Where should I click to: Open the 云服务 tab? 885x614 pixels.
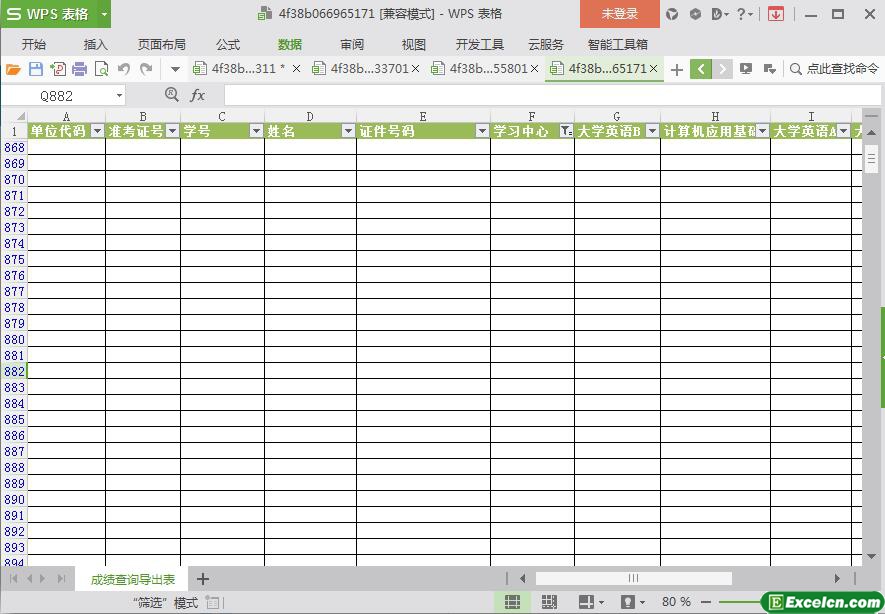click(x=546, y=45)
